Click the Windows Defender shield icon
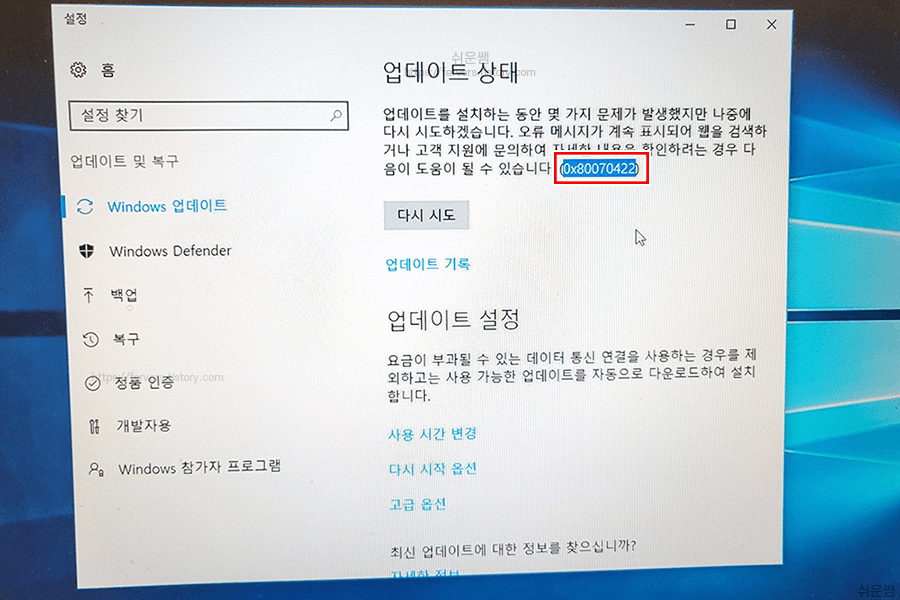The width and height of the screenshot is (900, 600). click(x=87, y=251)
